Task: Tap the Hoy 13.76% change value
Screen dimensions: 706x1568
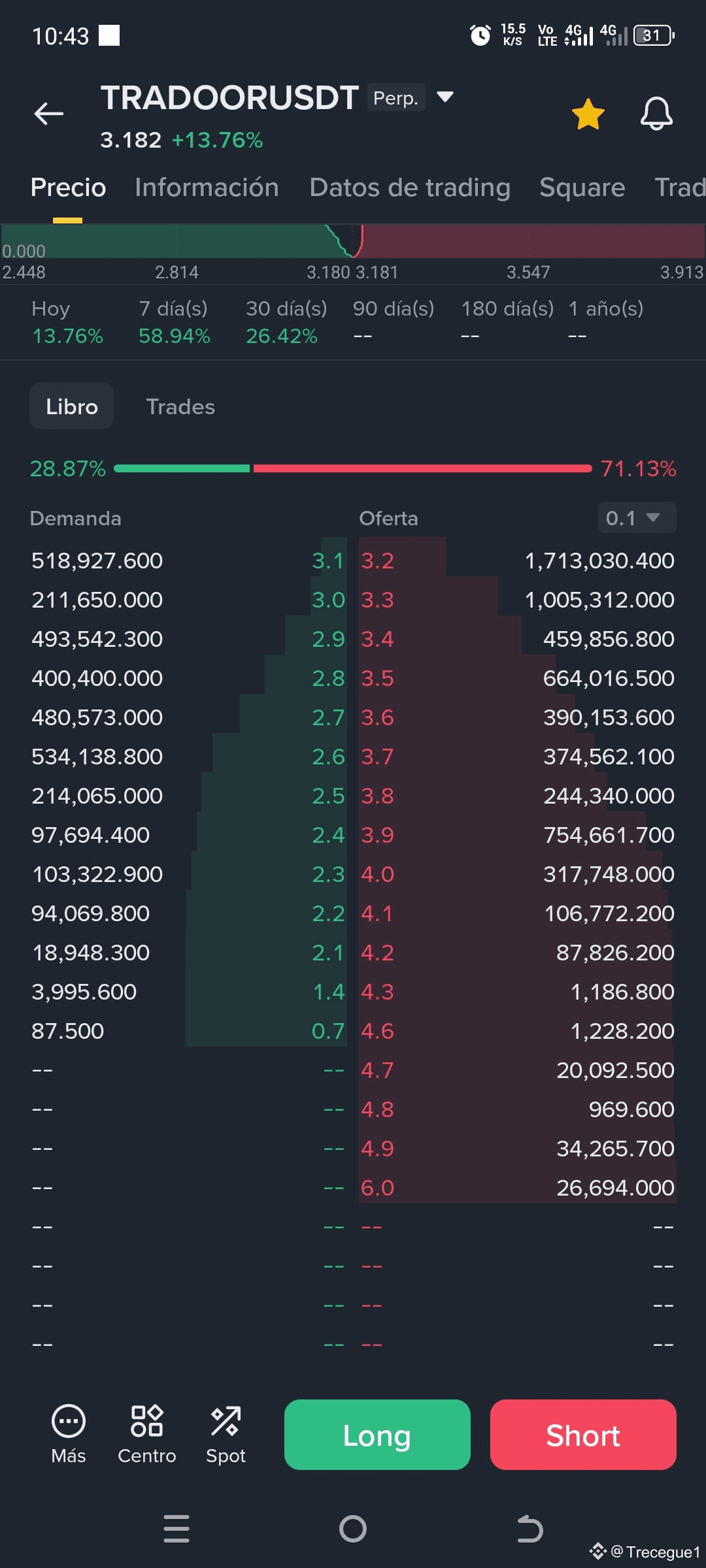Action: tap(67, 336)
